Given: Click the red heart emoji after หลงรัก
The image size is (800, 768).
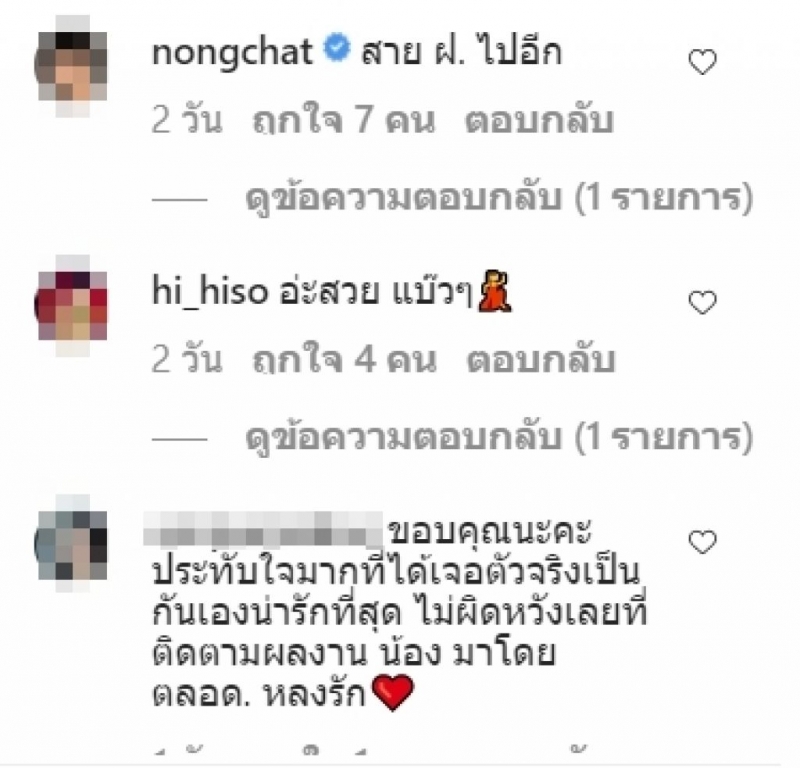Looking at the screenshot, I should coord(392,692).
